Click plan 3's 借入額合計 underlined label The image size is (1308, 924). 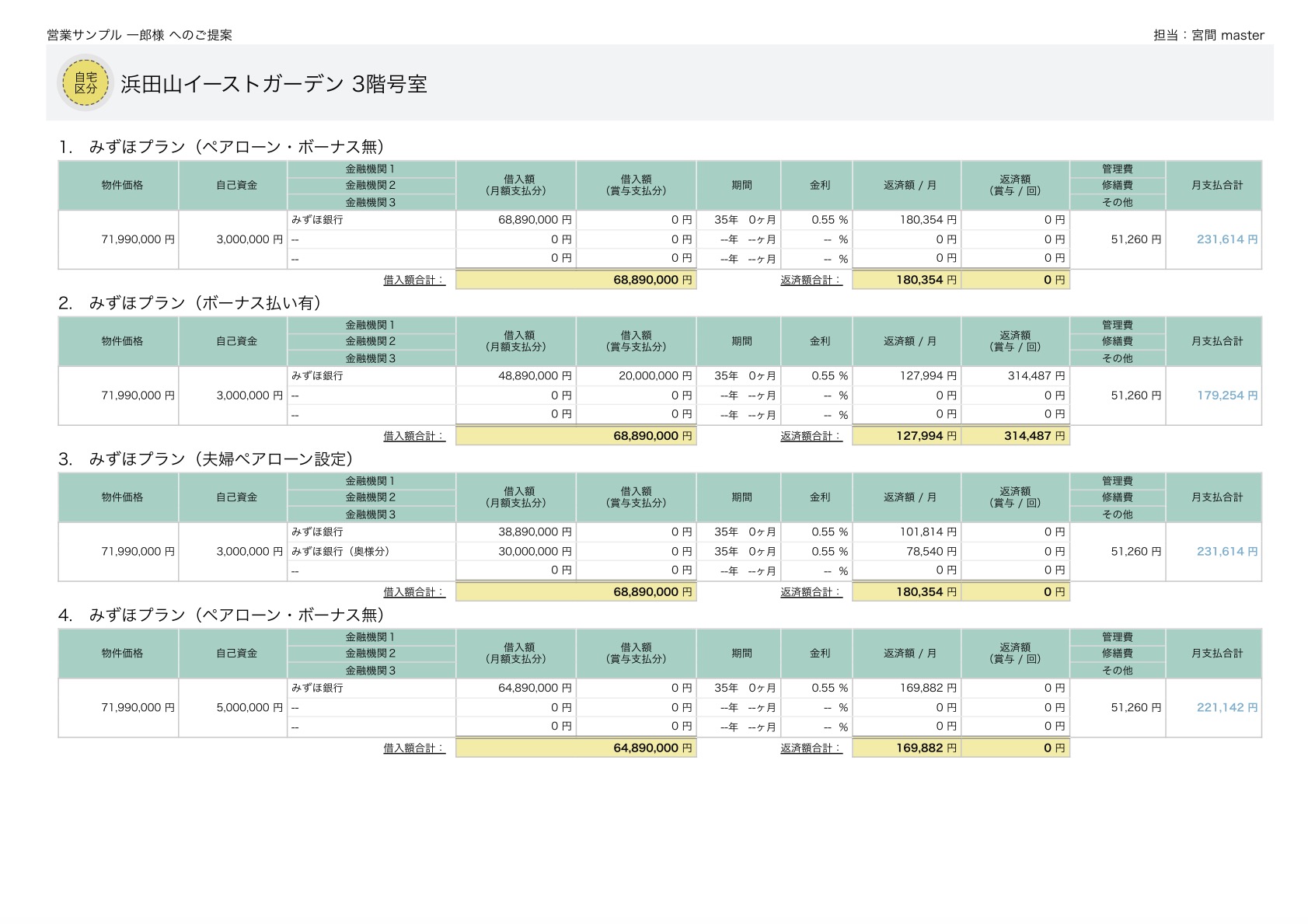click(414, 592)
